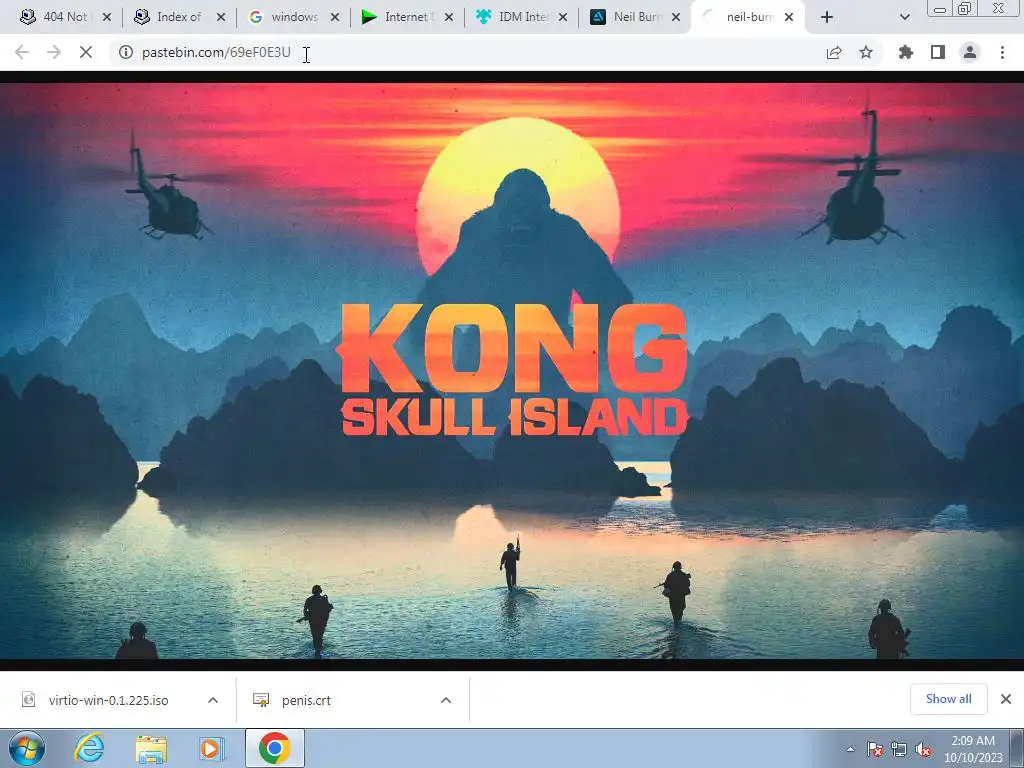Image resolution: width=1024 pixels, height=768 pixels.
Task: Click the Kong Skull Island poster image
Action: click(512, 370)
